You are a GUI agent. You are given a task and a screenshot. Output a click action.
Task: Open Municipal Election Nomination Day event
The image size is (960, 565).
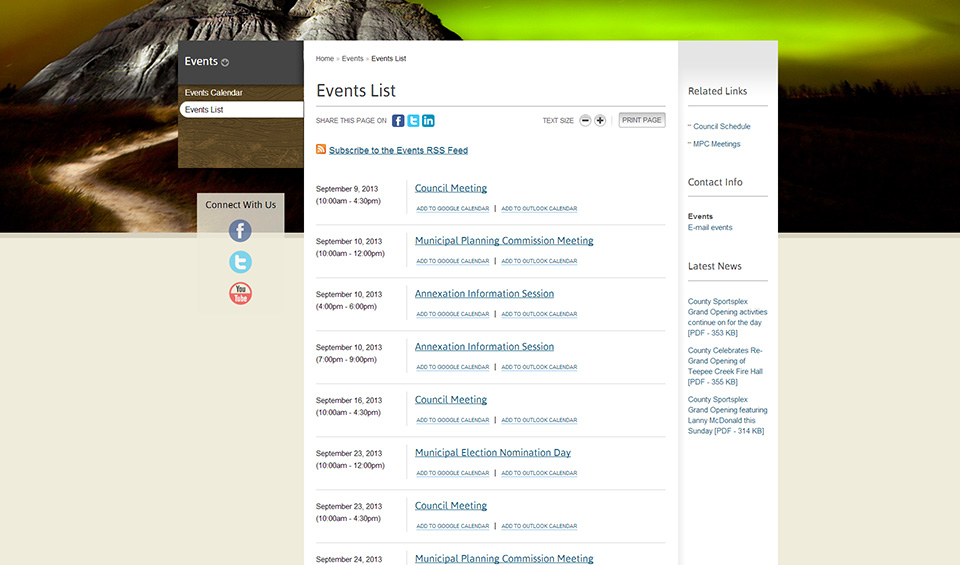tap(493, 453)
